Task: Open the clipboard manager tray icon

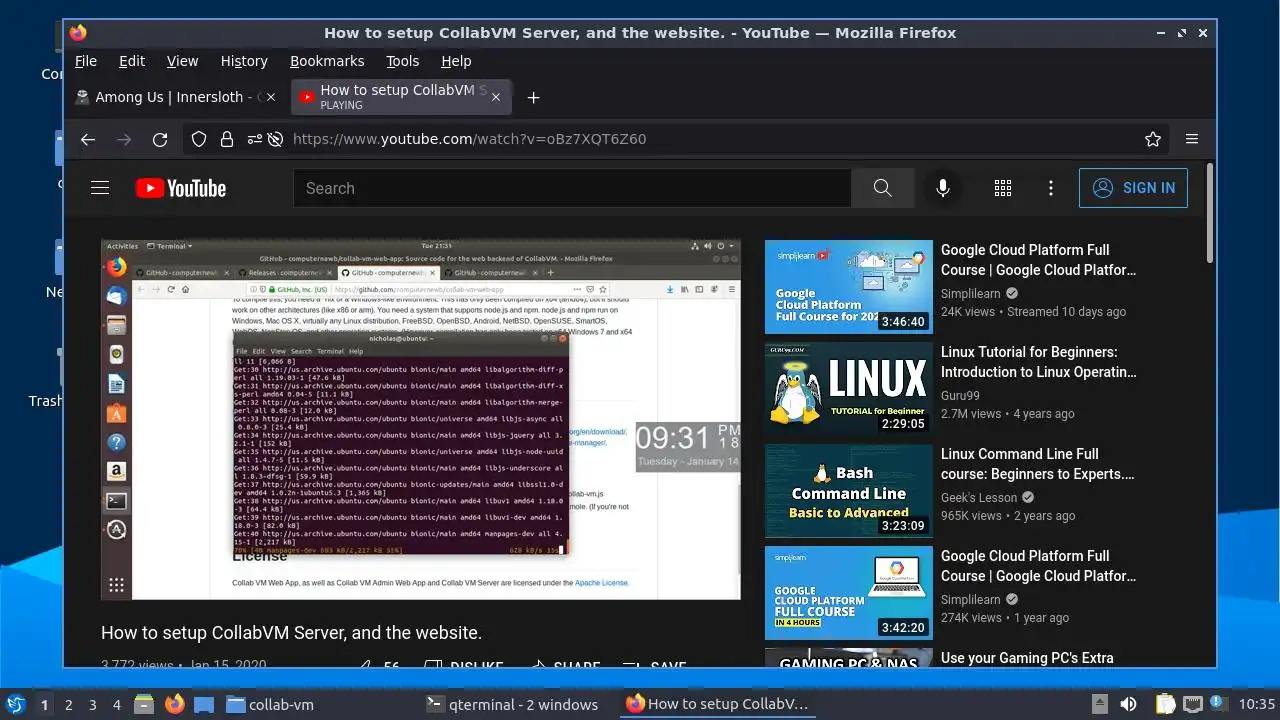Action: (1165, 704)
